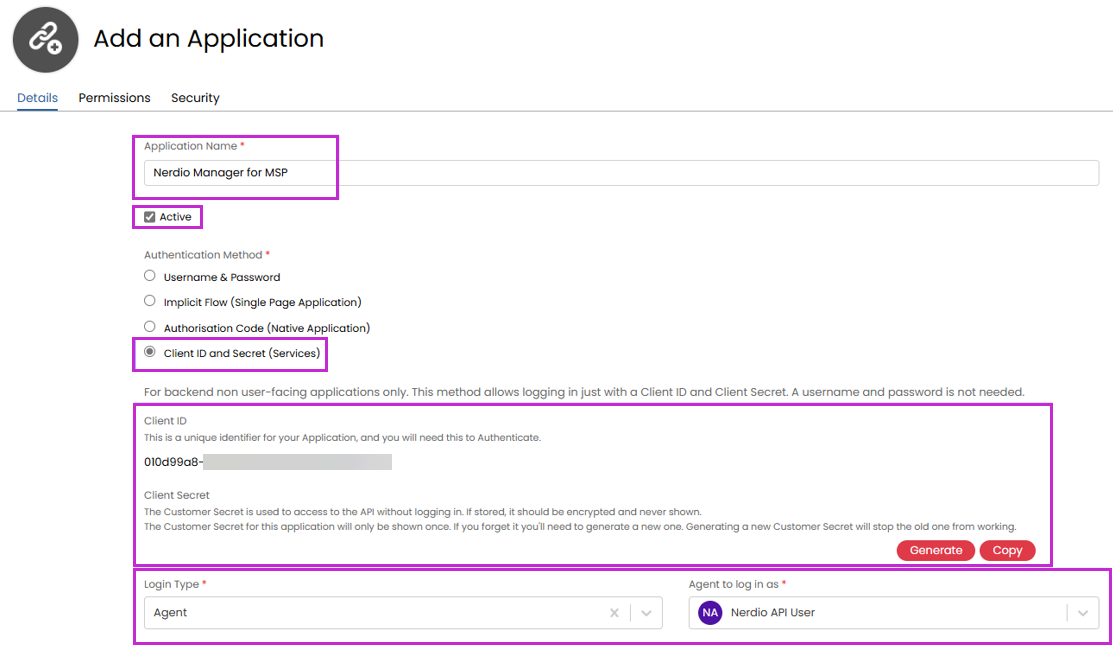Copy the client secret
The height and width of the screenshot is (648, 1113).
pos(1007,550)
